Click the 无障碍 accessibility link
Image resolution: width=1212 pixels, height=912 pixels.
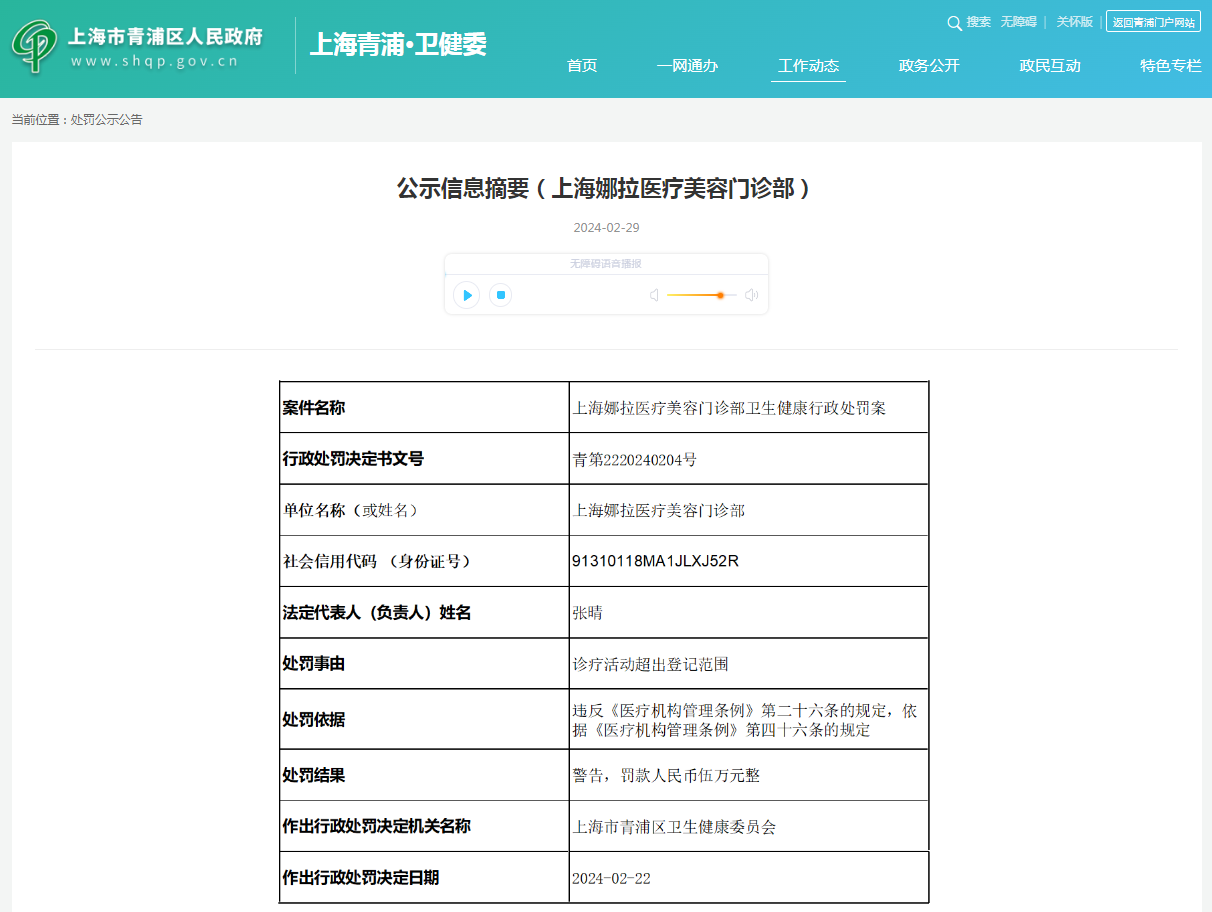pos(1018,22)
